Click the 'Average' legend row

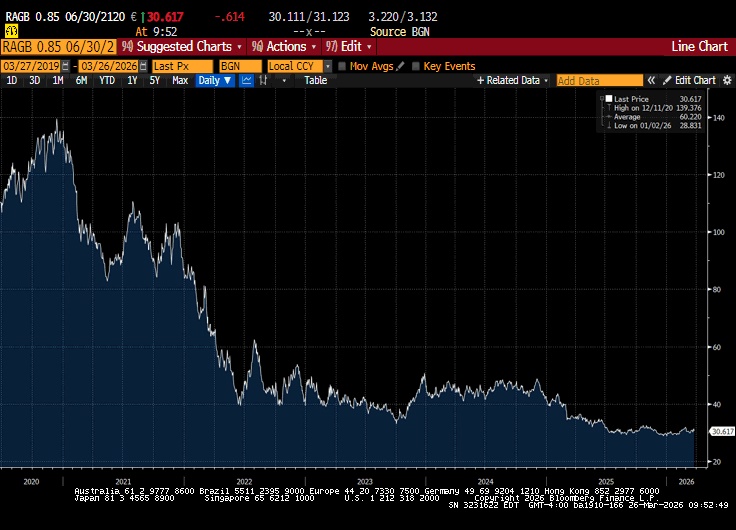pos(654,117)
